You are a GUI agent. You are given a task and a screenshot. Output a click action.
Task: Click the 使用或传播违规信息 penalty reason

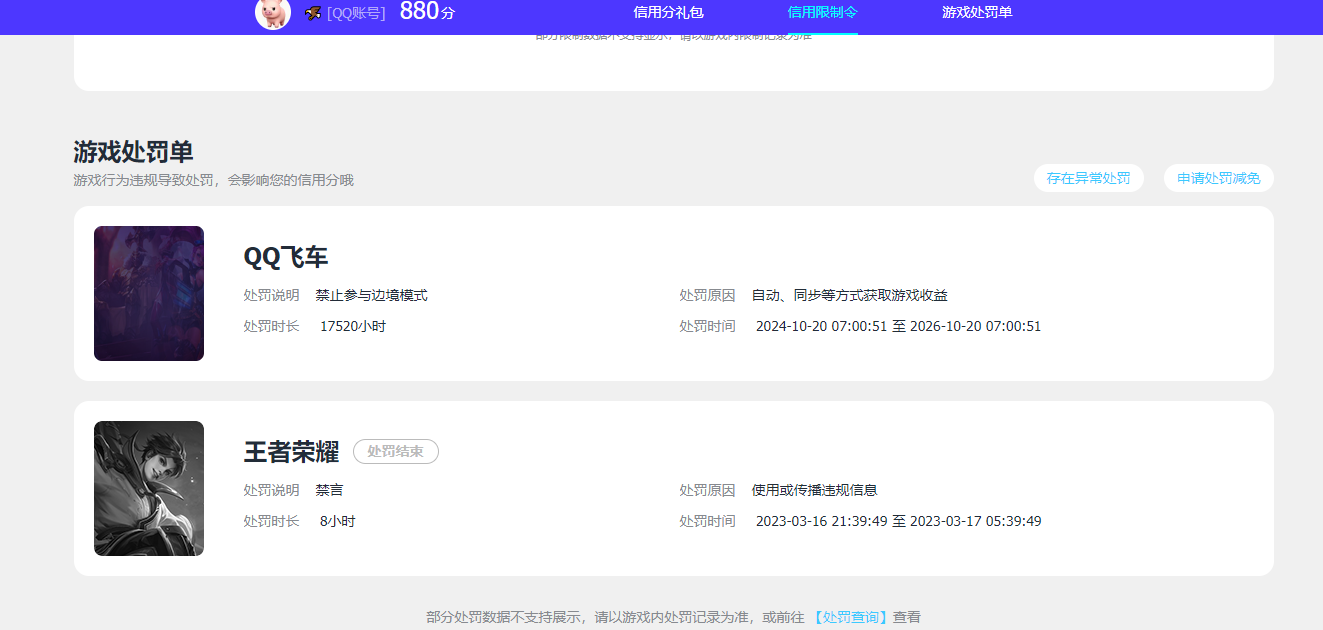pos(814,491)
